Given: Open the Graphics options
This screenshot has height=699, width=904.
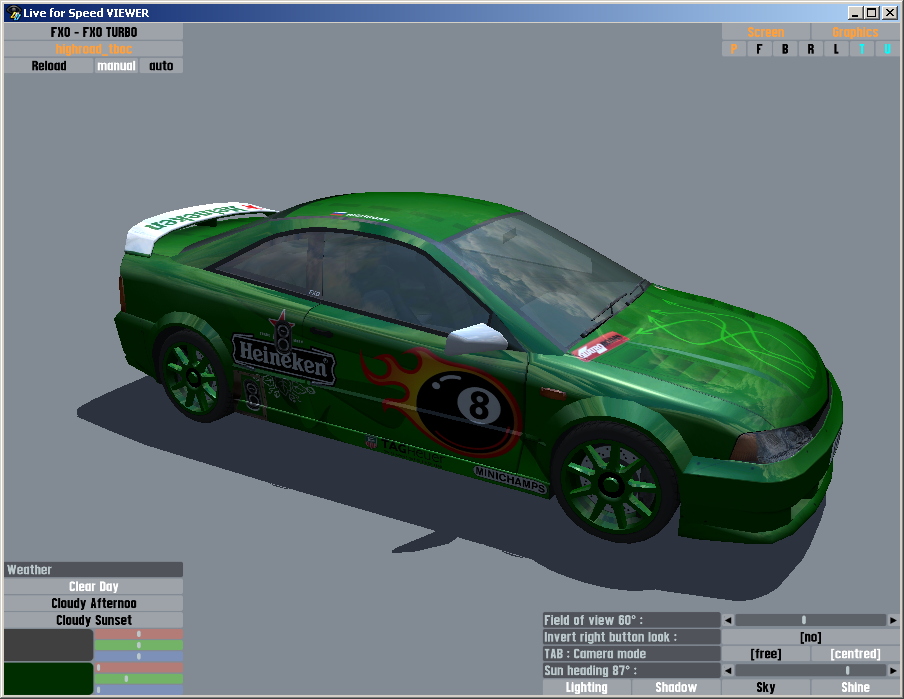Looking at the screenshot, I should click(855, 32).
